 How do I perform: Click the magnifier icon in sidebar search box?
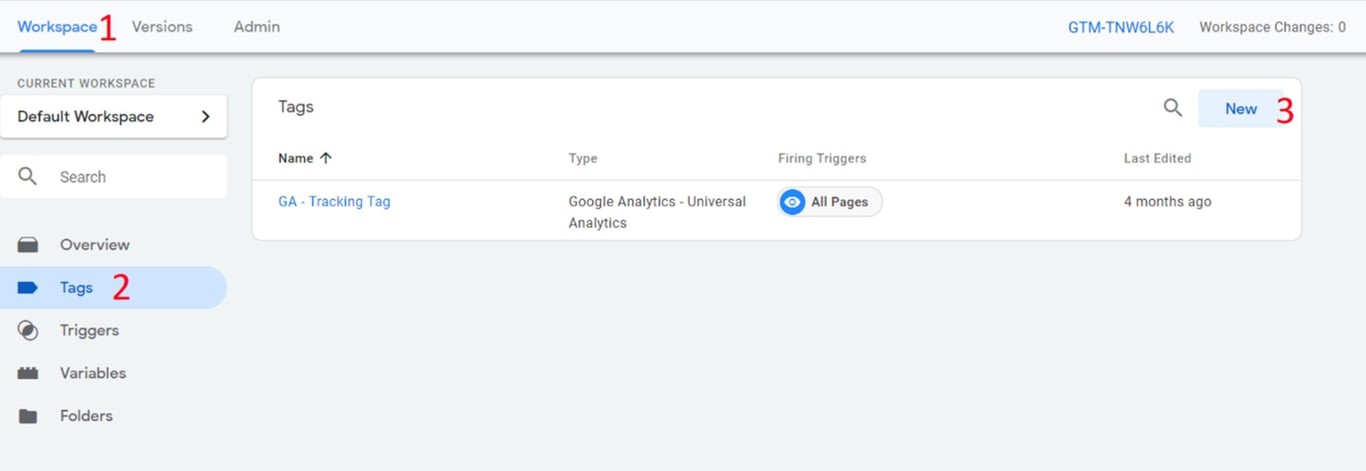[28, 177]
